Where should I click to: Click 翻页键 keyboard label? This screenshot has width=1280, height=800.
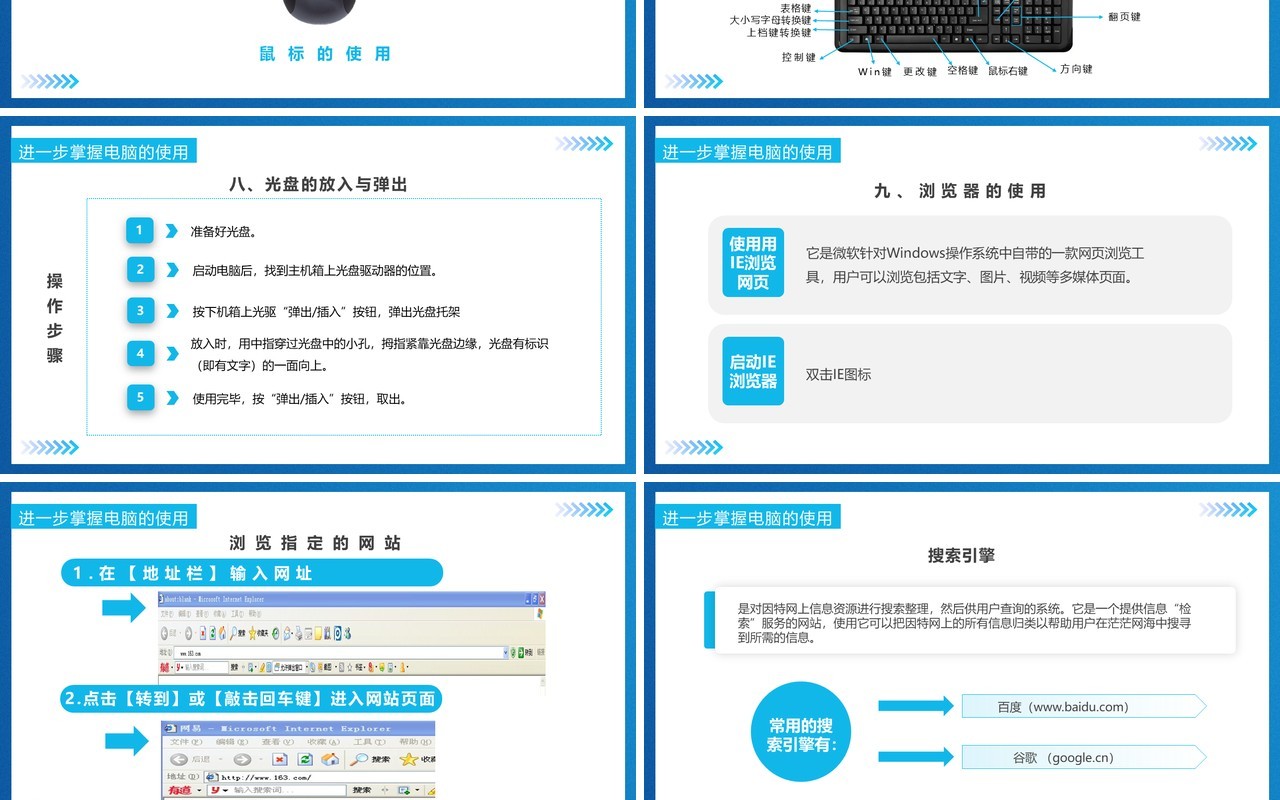pos(1124,17)
